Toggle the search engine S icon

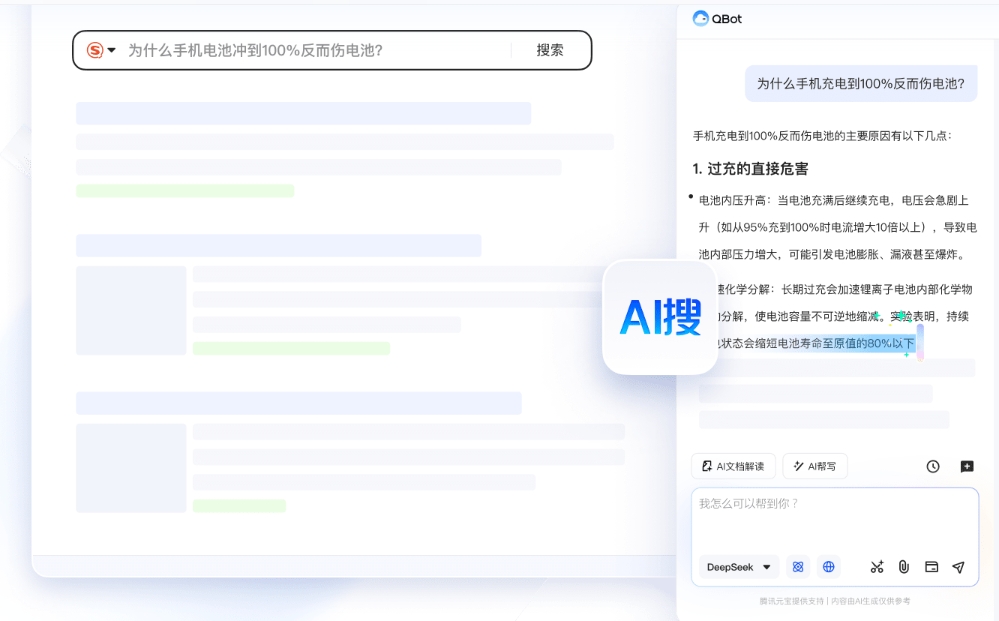point(95,49)
